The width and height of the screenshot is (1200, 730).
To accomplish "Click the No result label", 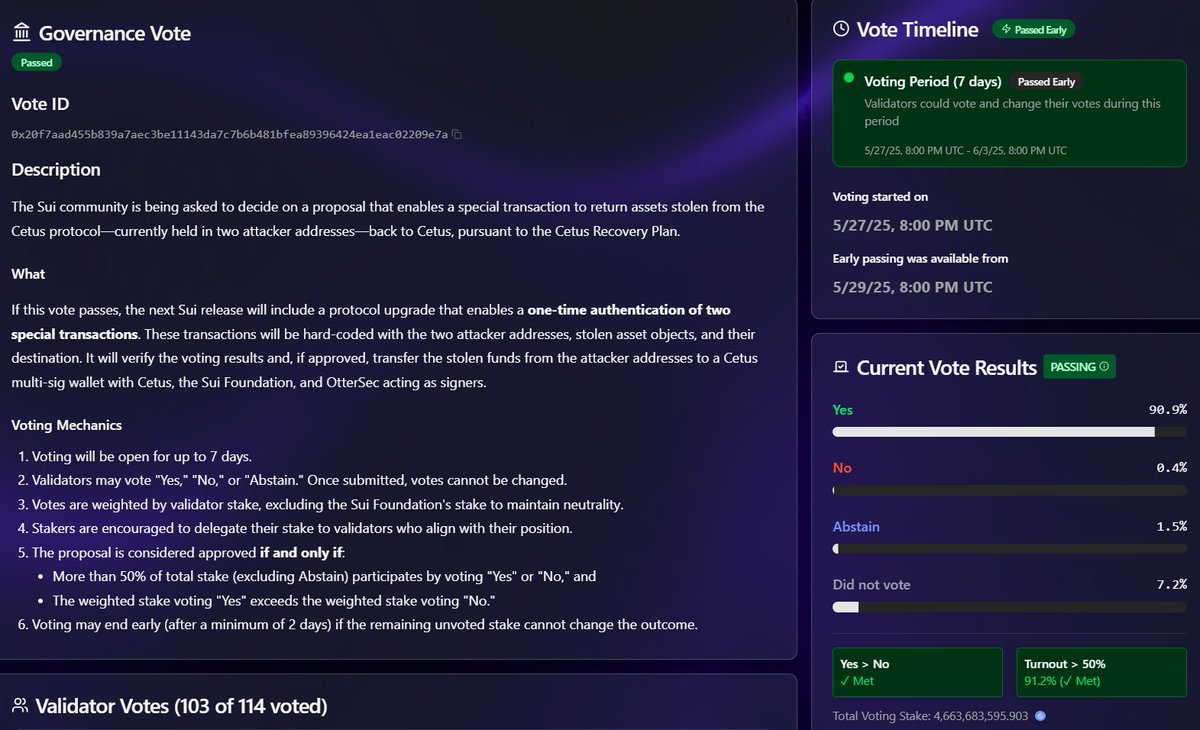I will pos(842,468).
